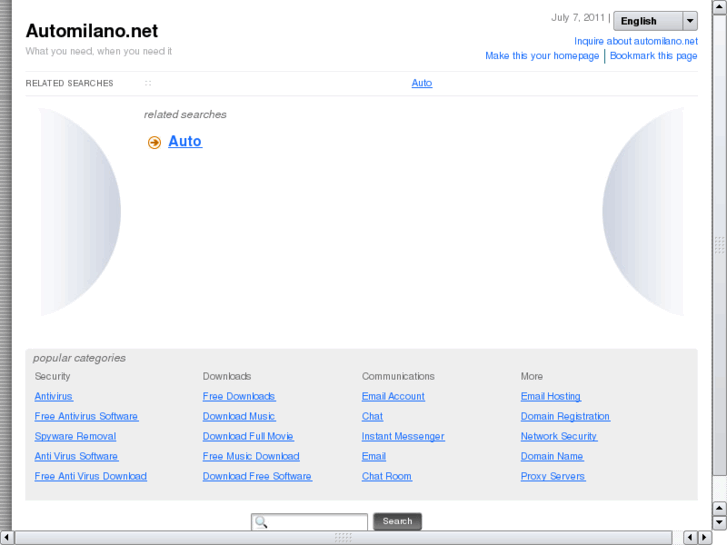The width and height of the screenshot is (727, 545).
Task: Click the orange arrow icon beside Auto
Action: (x=154, y=142)
